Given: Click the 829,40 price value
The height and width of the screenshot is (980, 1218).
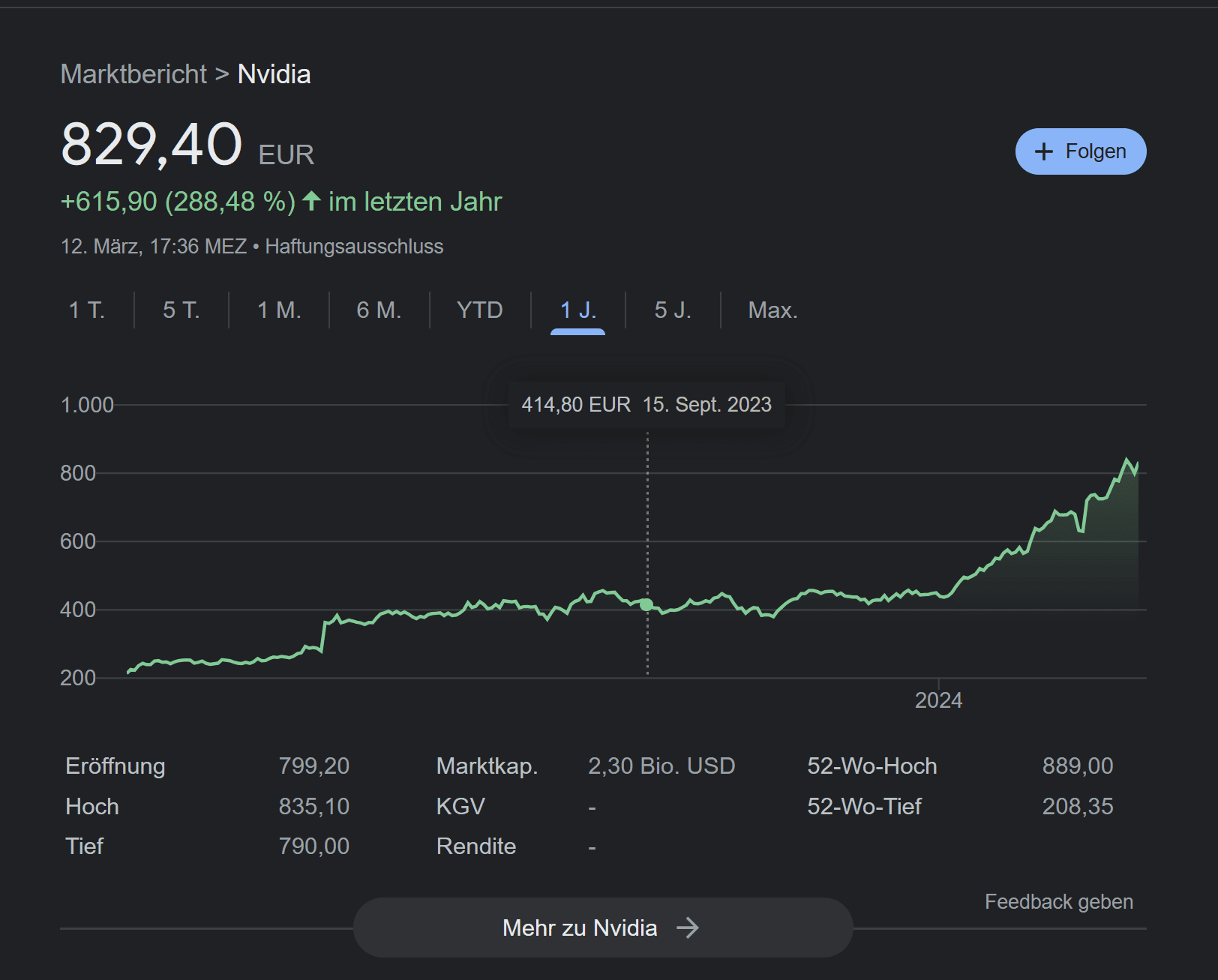Looking at the screenshot, I should click(x=151, y=144).
